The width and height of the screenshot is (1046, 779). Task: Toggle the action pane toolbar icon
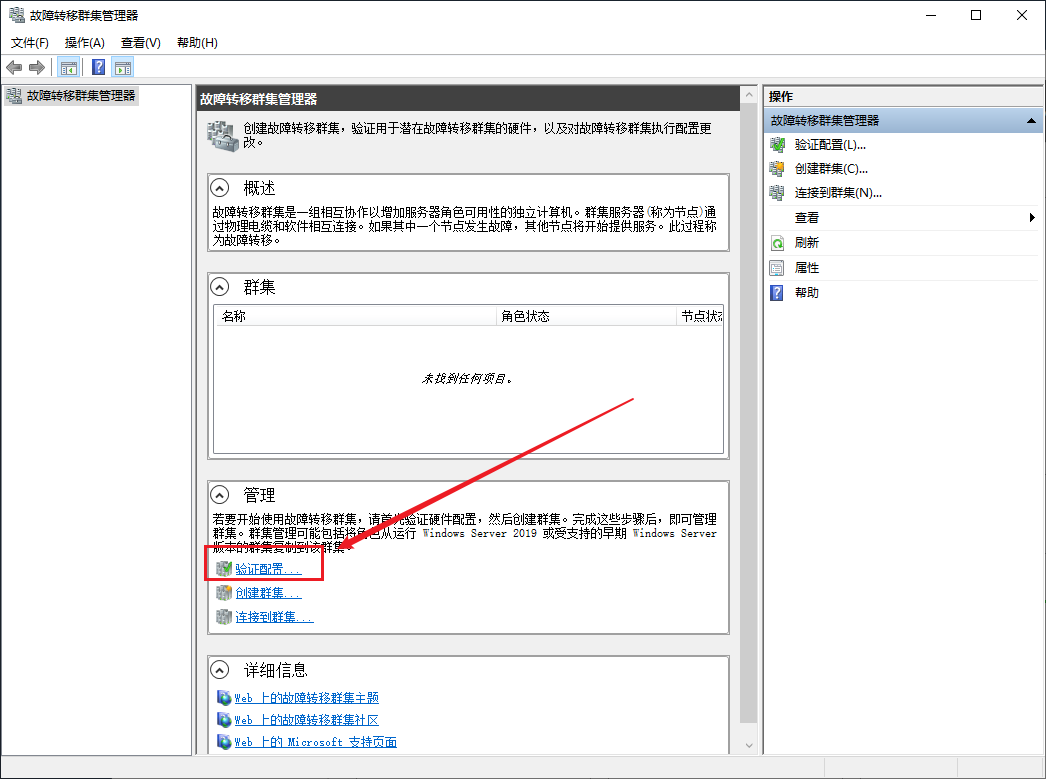point(123,67)
